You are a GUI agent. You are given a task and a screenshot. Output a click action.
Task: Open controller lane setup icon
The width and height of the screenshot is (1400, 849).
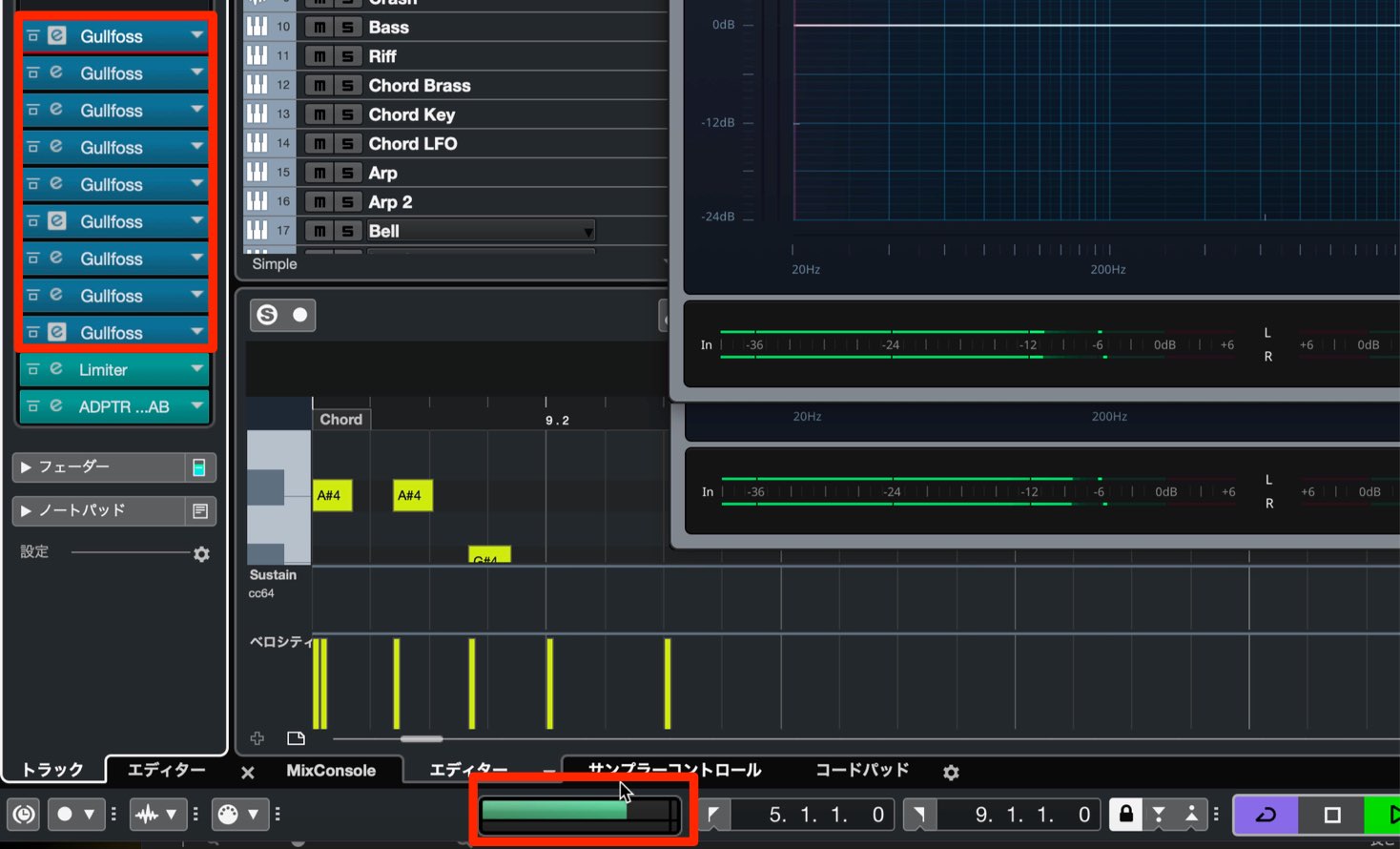[296, 738]
